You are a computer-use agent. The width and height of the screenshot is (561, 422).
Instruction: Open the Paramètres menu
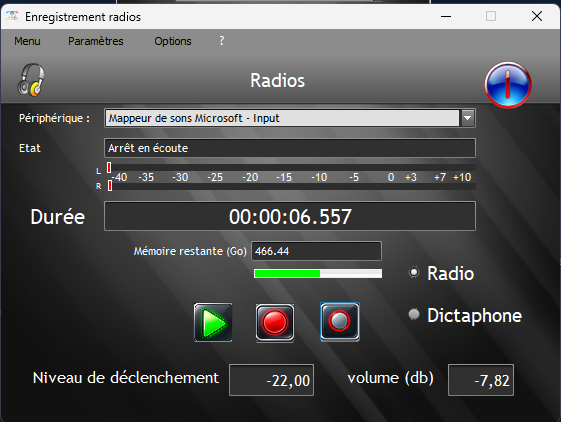pyautogui.click(x=96, y=41)
